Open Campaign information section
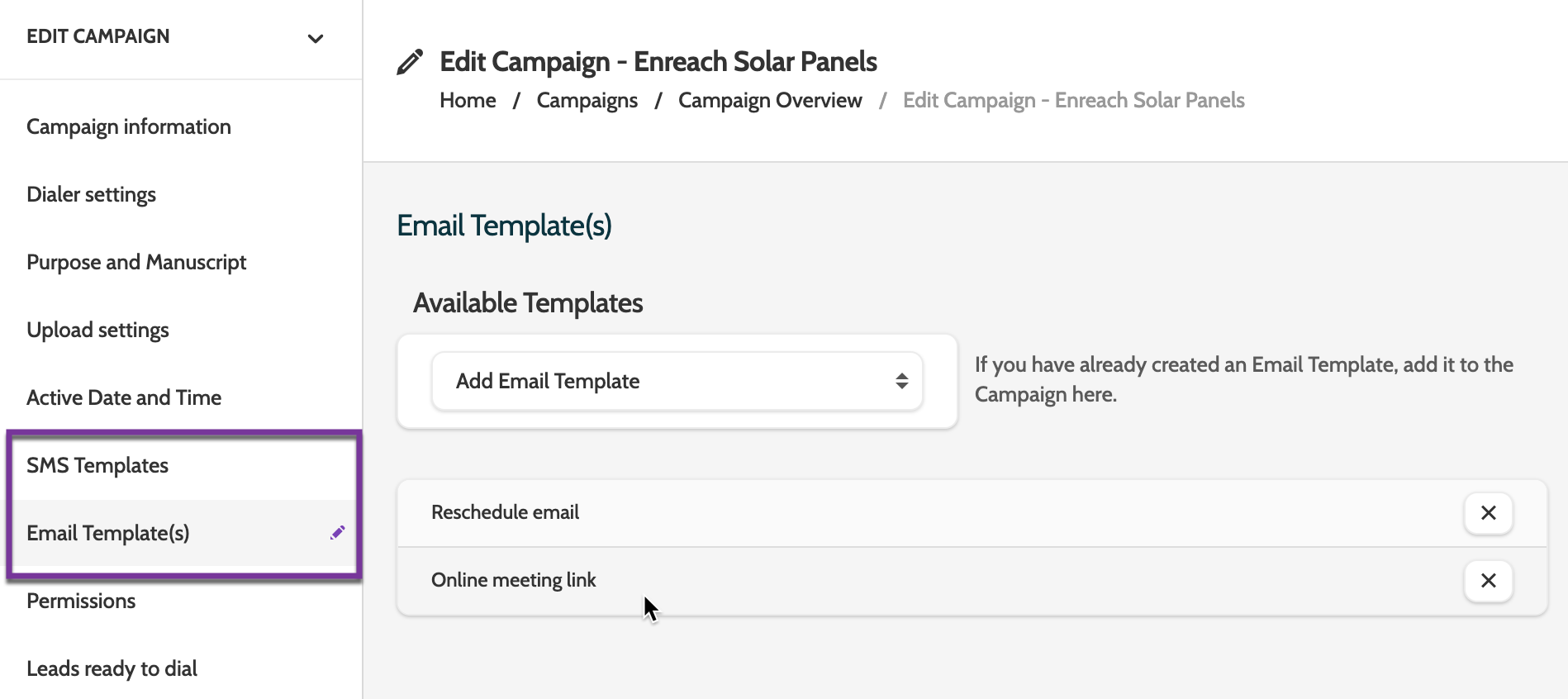The height and width of the screenshot is (699, 1568). (129, 126)
